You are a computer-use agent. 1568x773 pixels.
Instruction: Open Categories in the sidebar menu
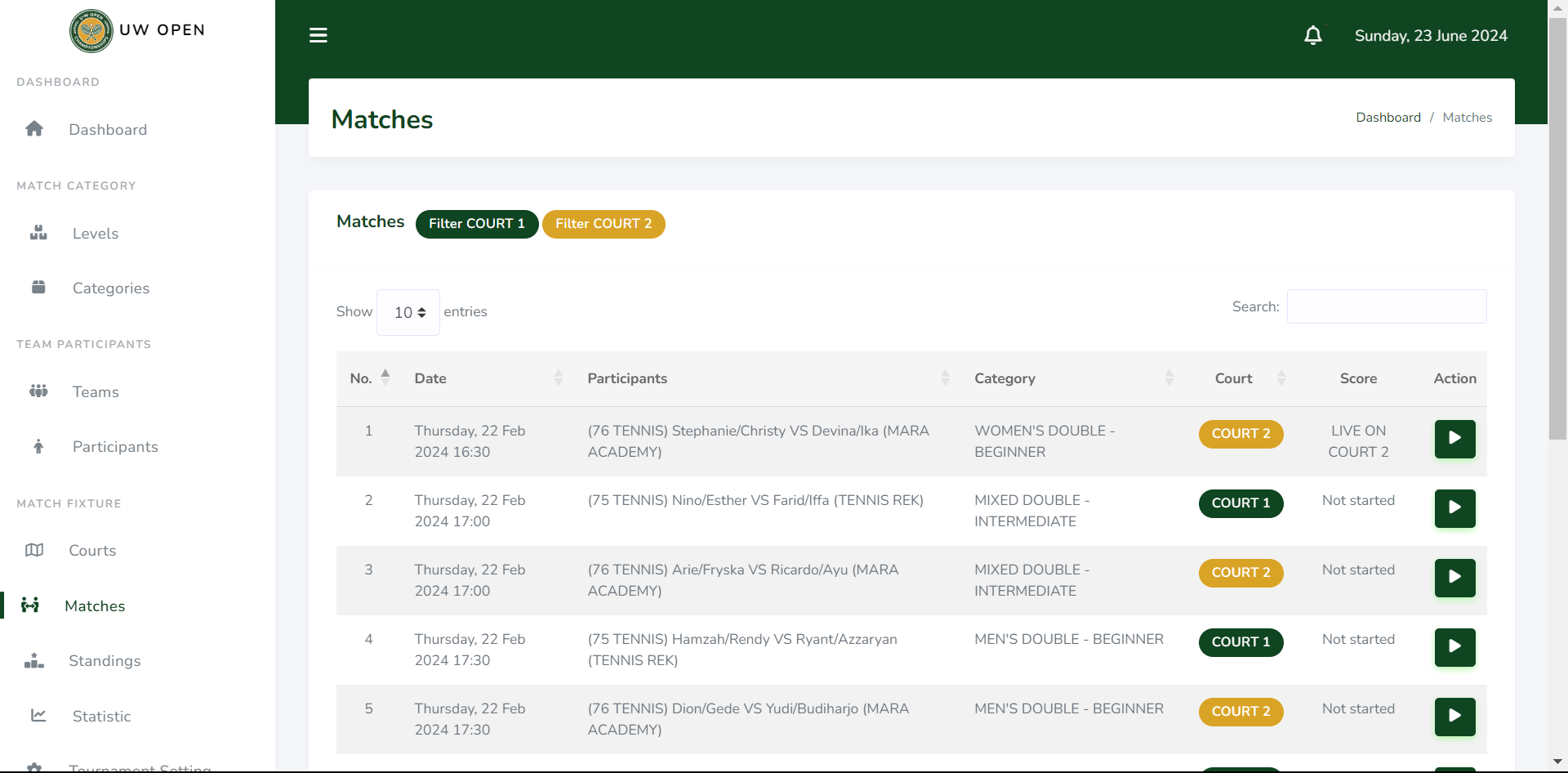click(x=111, y=288)
